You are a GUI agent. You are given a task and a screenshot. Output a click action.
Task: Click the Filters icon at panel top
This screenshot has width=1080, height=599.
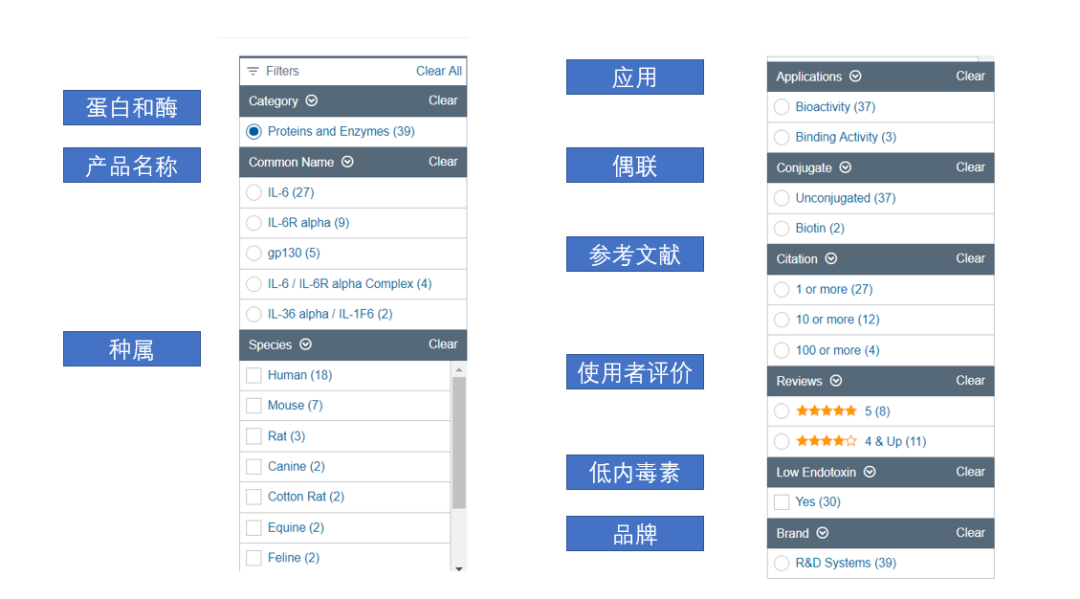tap(253, 71)
